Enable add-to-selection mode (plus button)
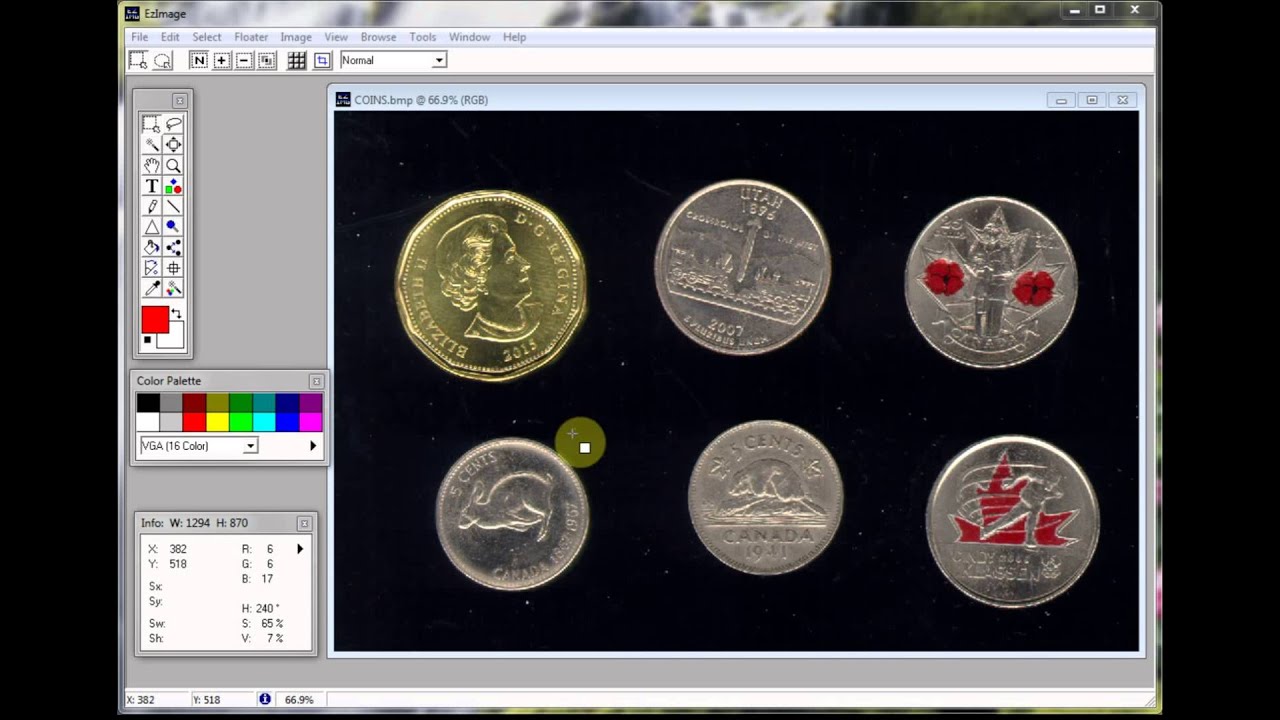Screen dimensions: 1280x720 pos(221,60)
